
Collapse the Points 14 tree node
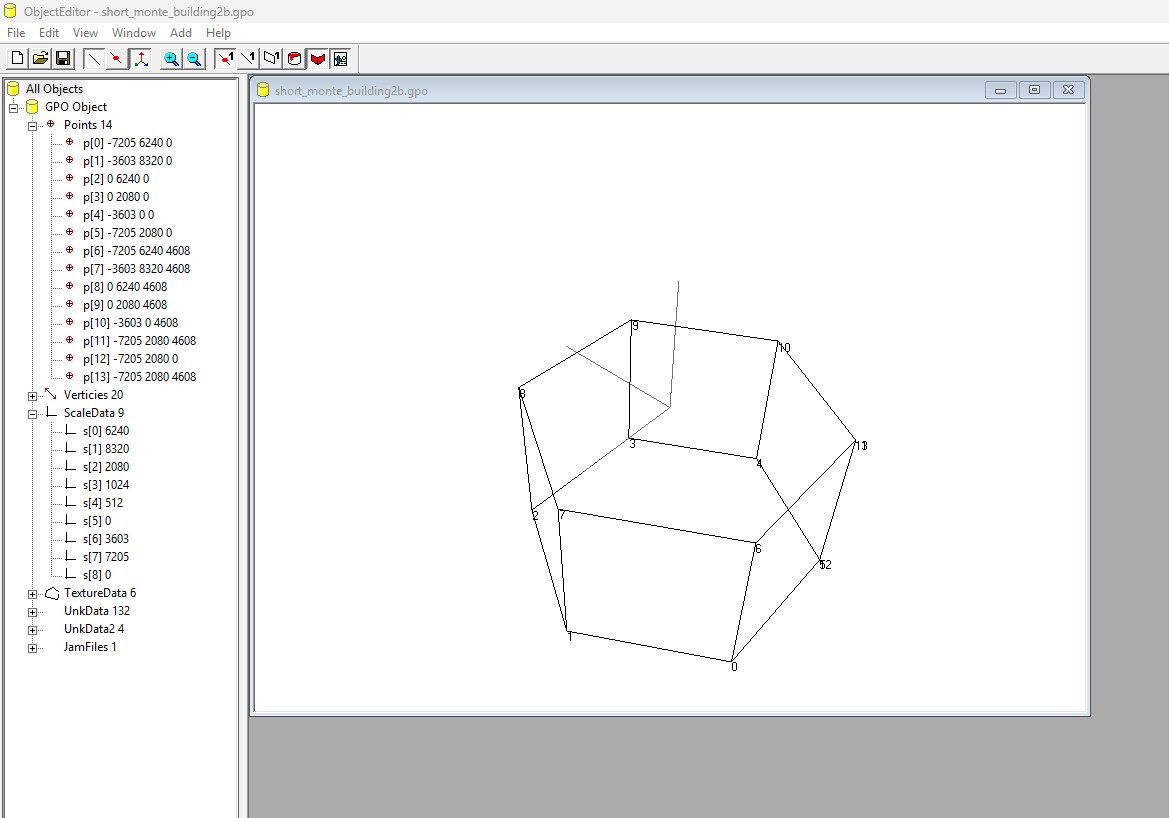pyautogui.click(x=32, y=126)
